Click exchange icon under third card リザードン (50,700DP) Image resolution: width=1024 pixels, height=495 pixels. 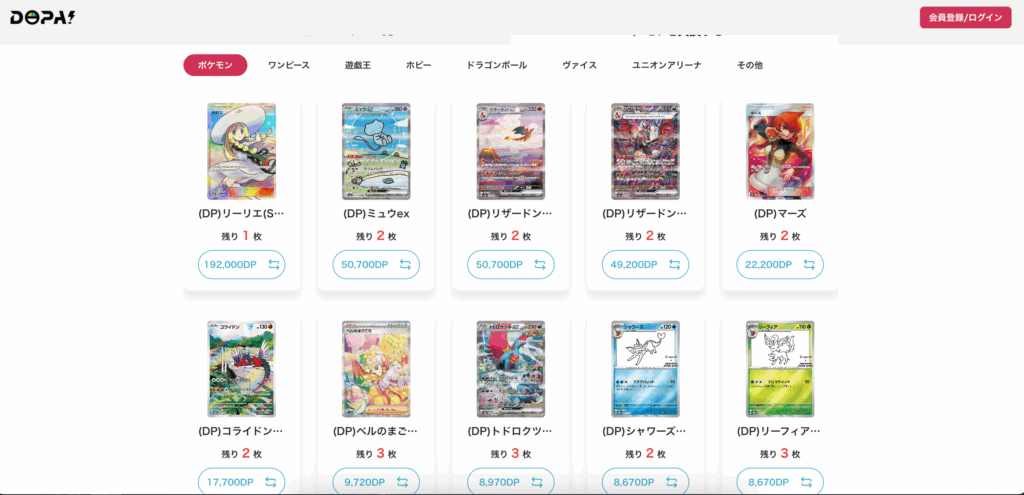point(540,264)
